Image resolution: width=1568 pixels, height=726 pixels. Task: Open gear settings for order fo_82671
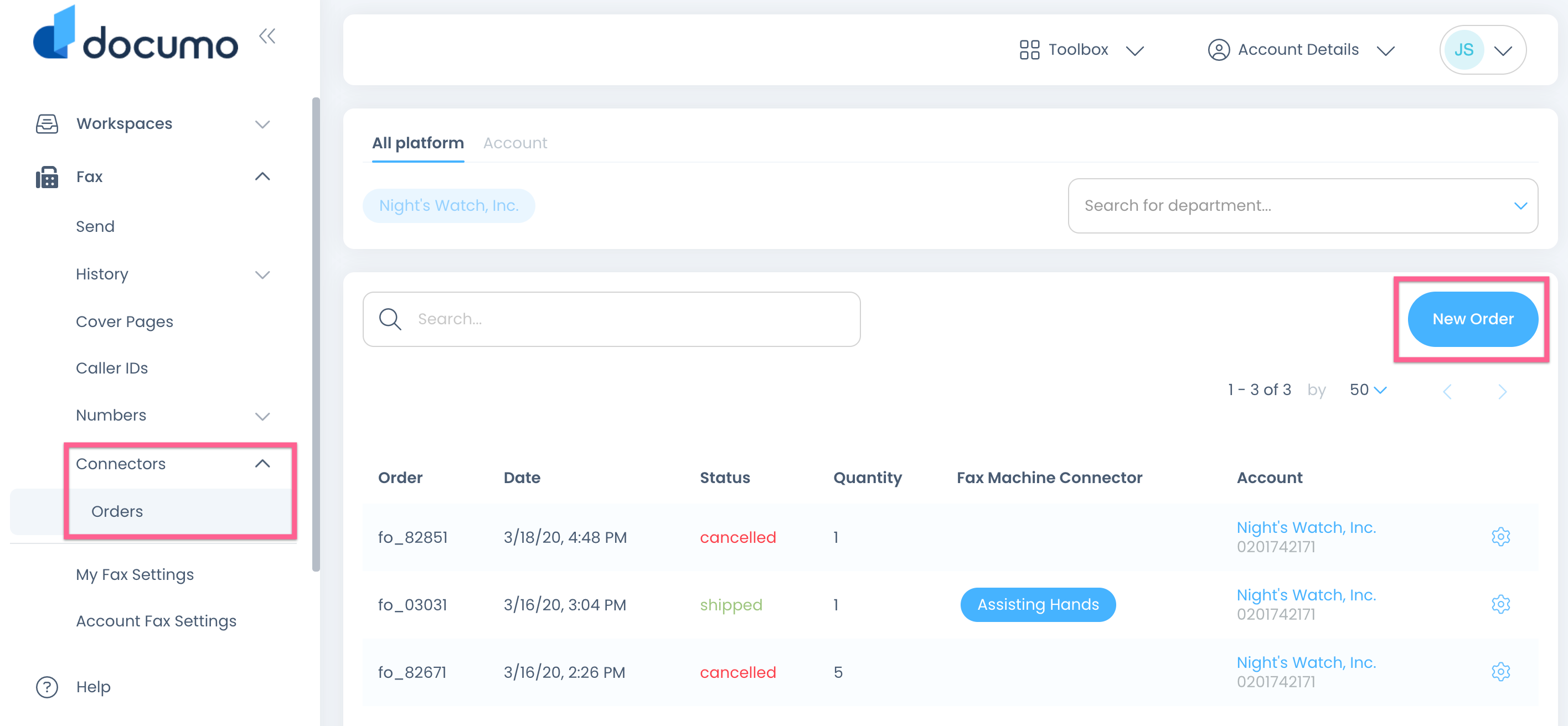(x=1500, y=672)
